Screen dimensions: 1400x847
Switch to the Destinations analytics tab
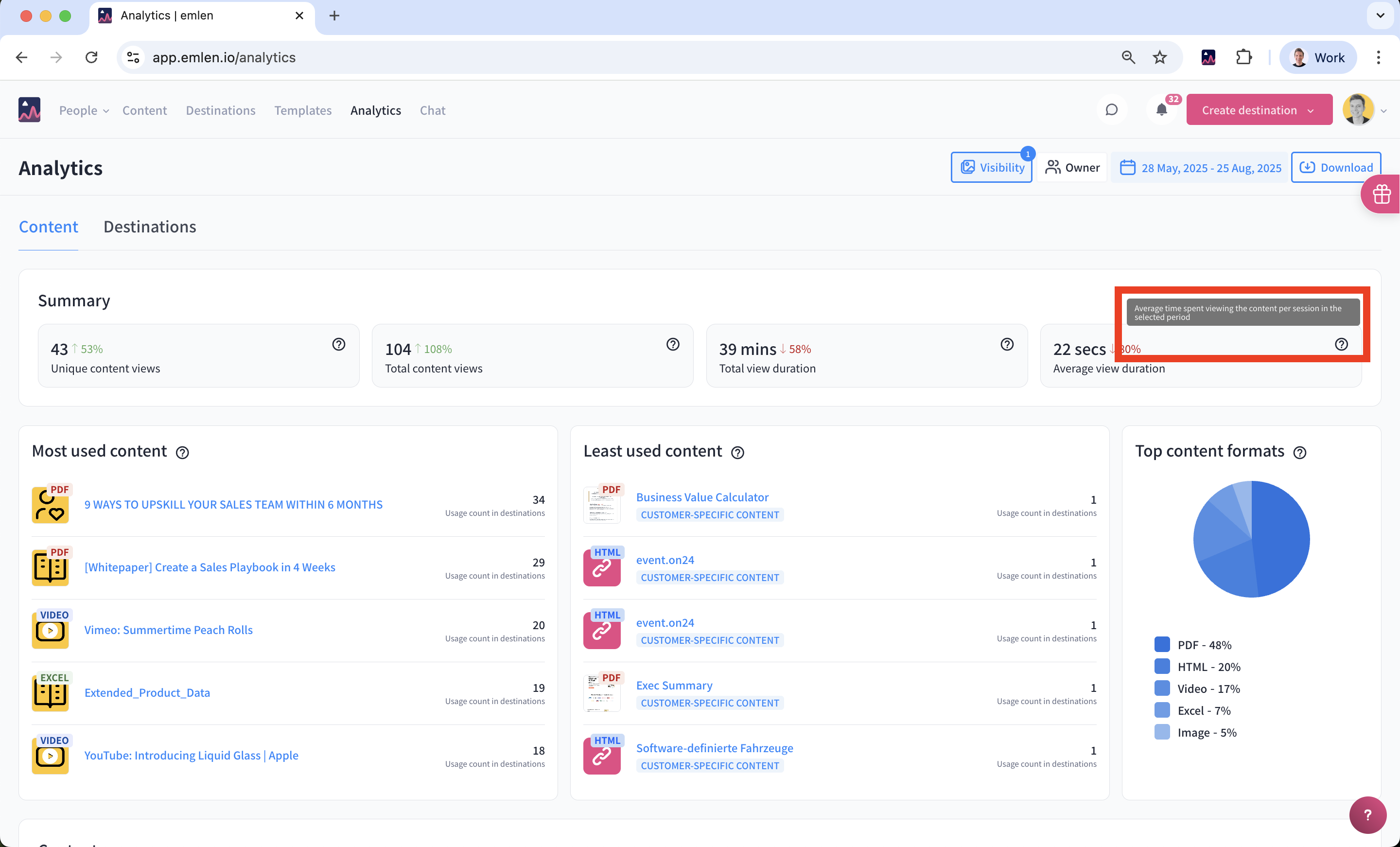pos(149,227)
